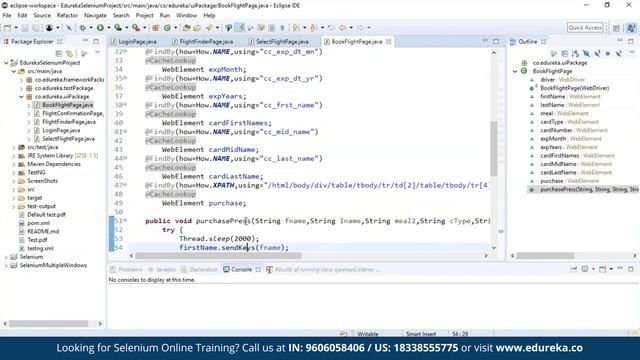
Task: Toggle Show Whitespace Characters icon
Action: 282,28
